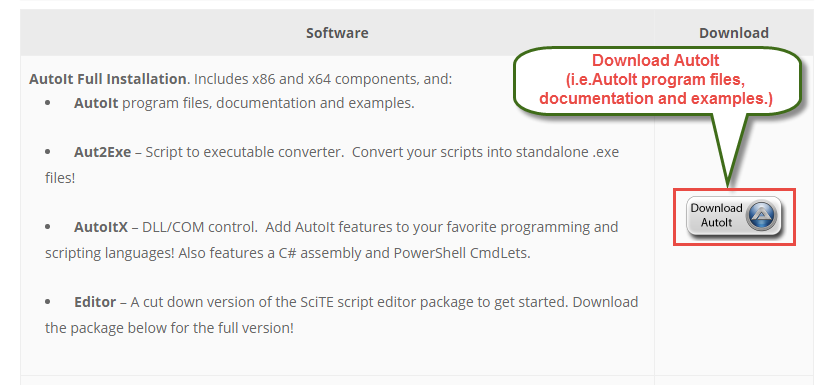Click the bold Aut2Exe bullet label
Image resolution: width=831 pixels, height=385 pixels.
pos(102,152)
